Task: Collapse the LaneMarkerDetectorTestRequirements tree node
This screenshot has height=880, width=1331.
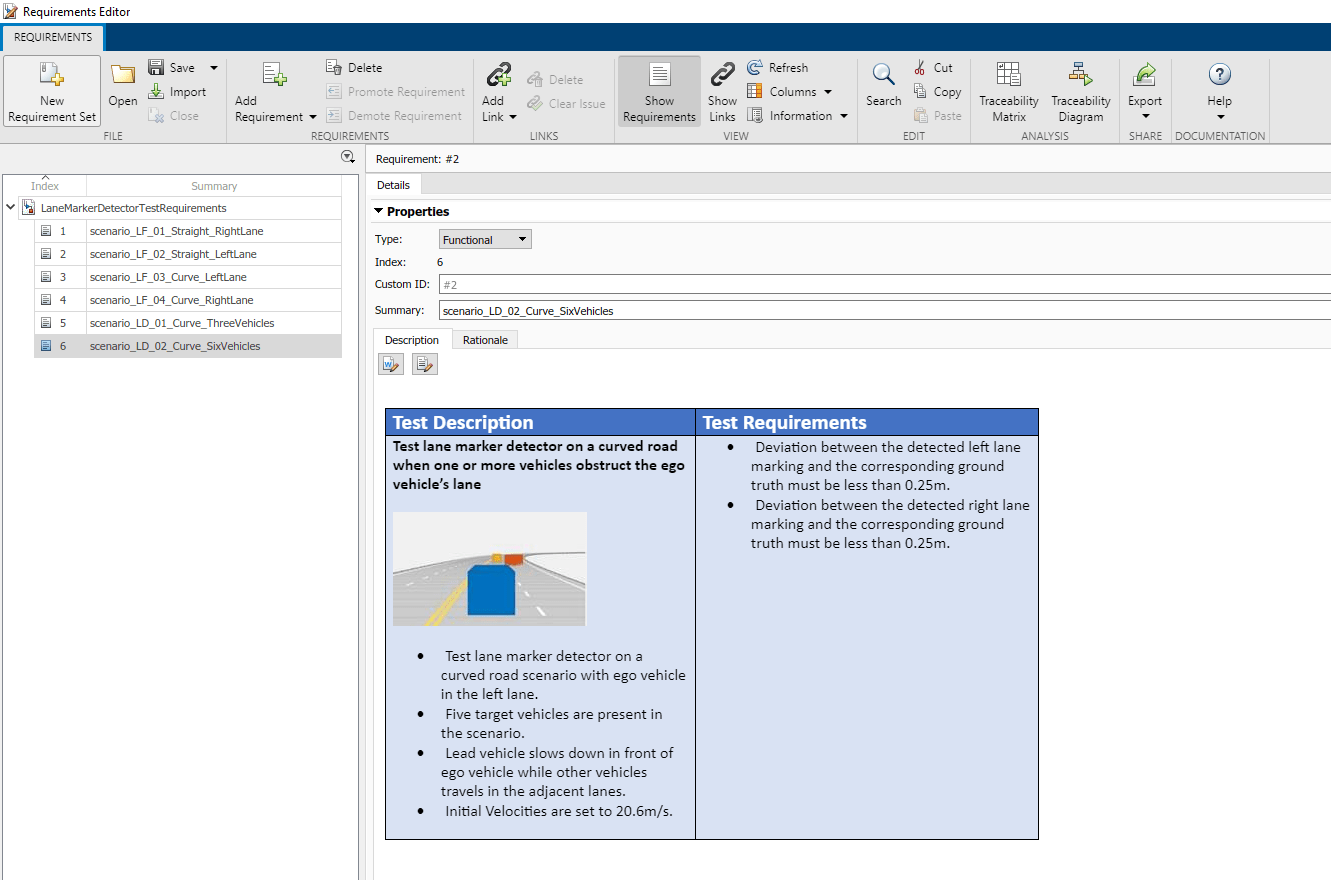Action: 10,208
